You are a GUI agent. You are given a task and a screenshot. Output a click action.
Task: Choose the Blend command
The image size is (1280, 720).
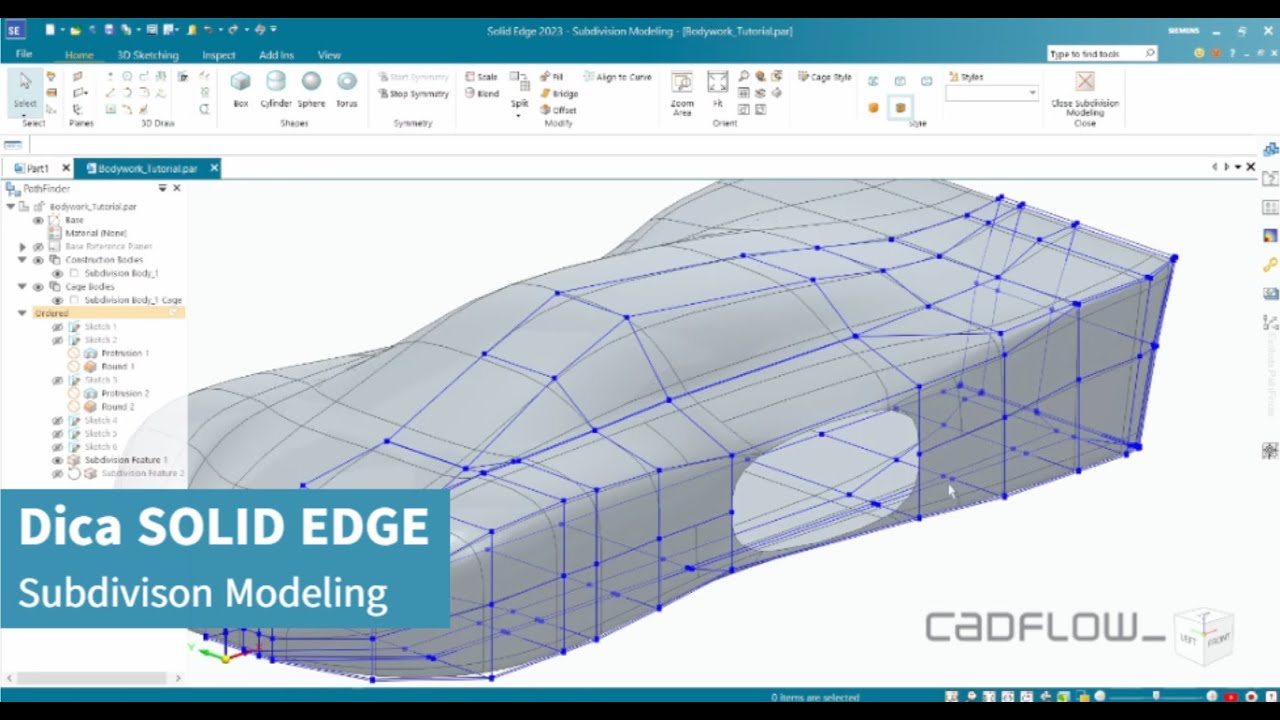pos(481,93)
